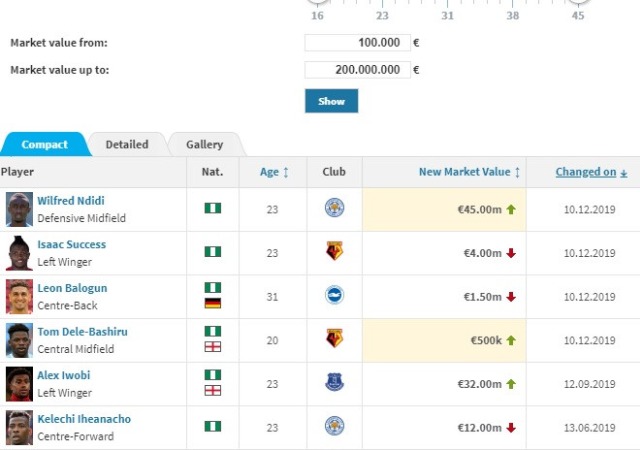Screen dimensions: 640x450
Task: Click Brighton crest in Leon Balogun row
Action: [x=334, y=295]
